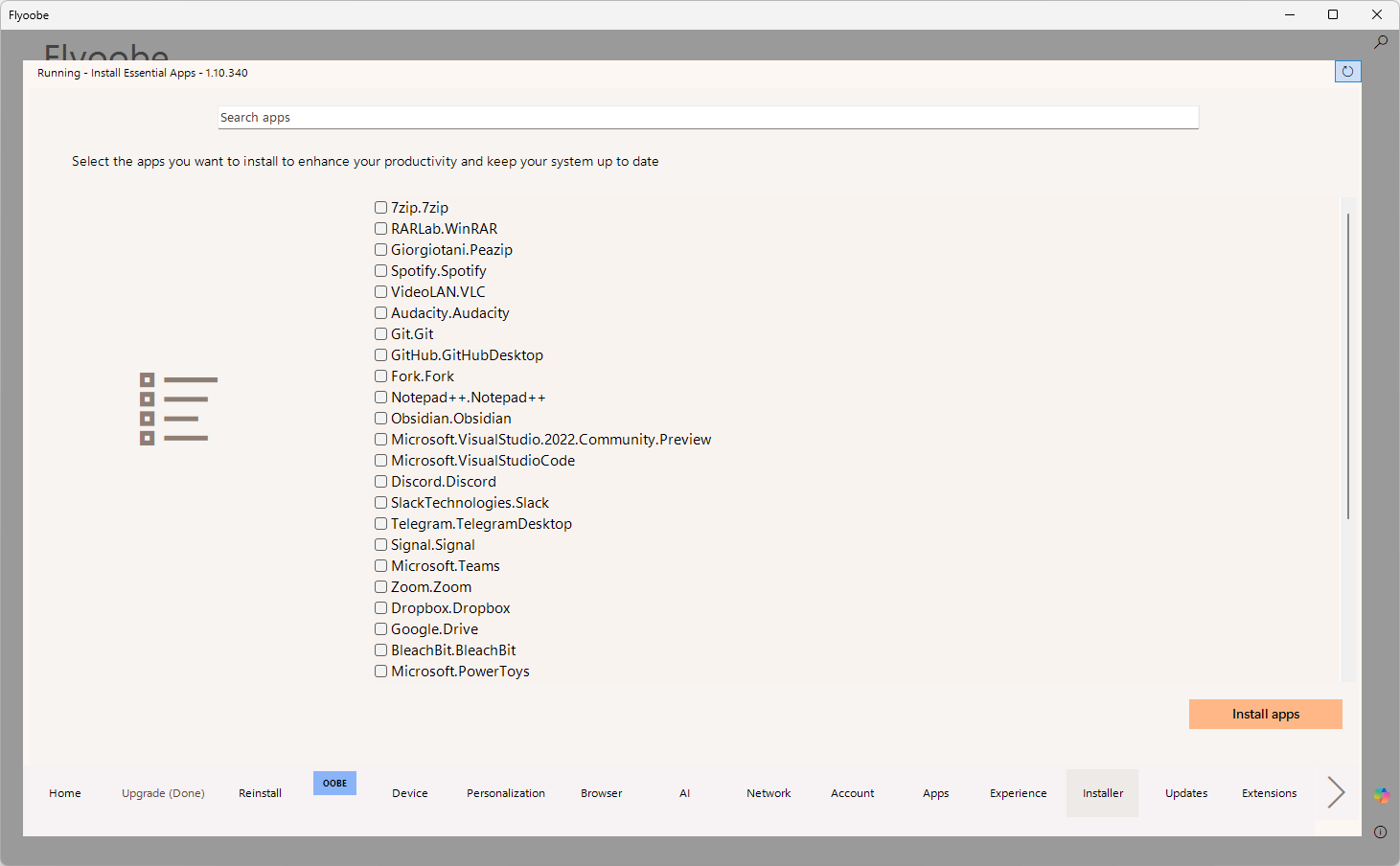The width and height of the screenshot is (1400, 866).
Task: Click the Install apps button
Action: [1266, 714]
